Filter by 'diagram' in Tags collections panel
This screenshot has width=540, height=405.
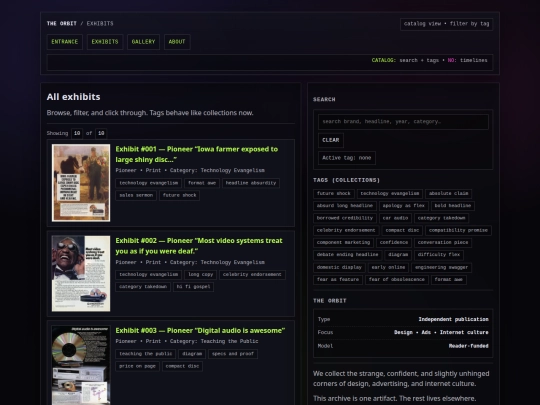point(398,255)
